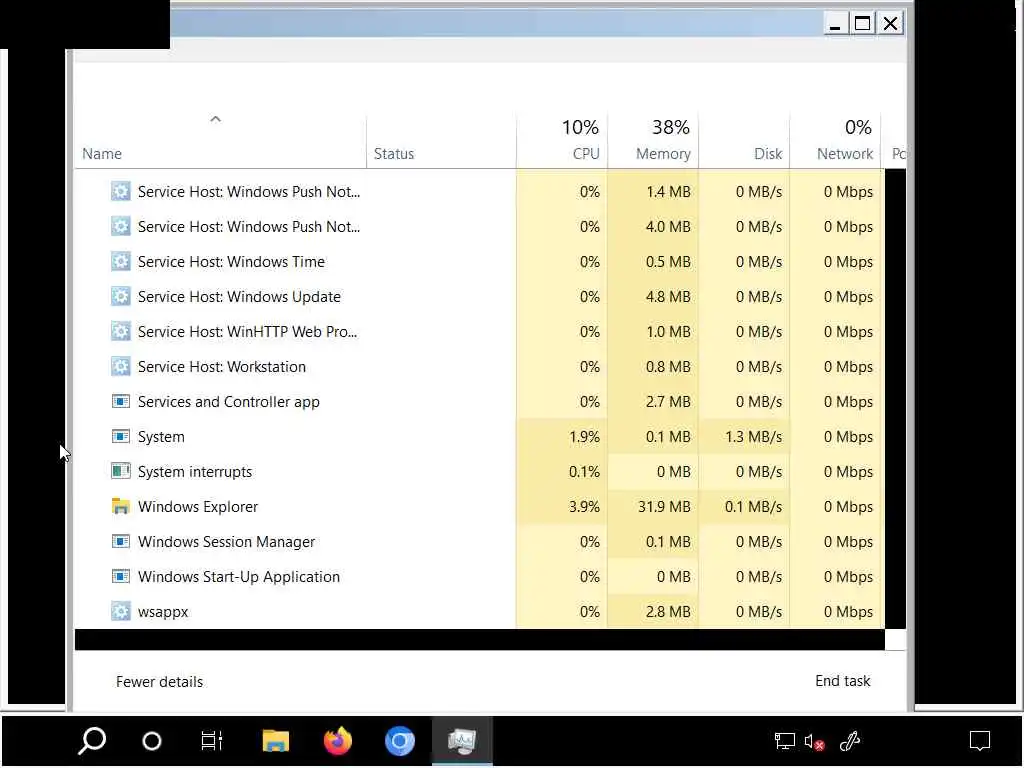Click the End task button
The height and width of the screenshot is (768, 1024).
coord(842,681)
